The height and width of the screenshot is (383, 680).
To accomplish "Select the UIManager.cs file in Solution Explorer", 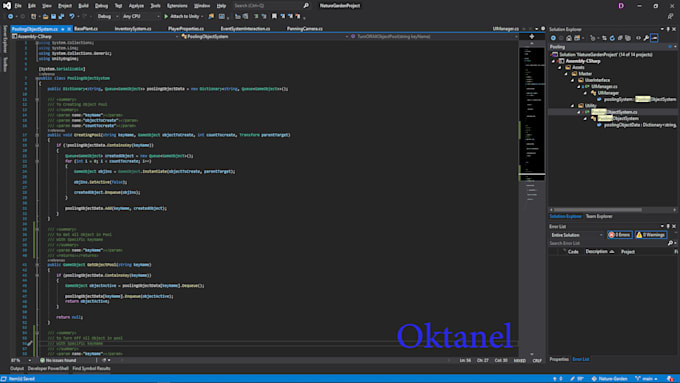I will (604, 87).
